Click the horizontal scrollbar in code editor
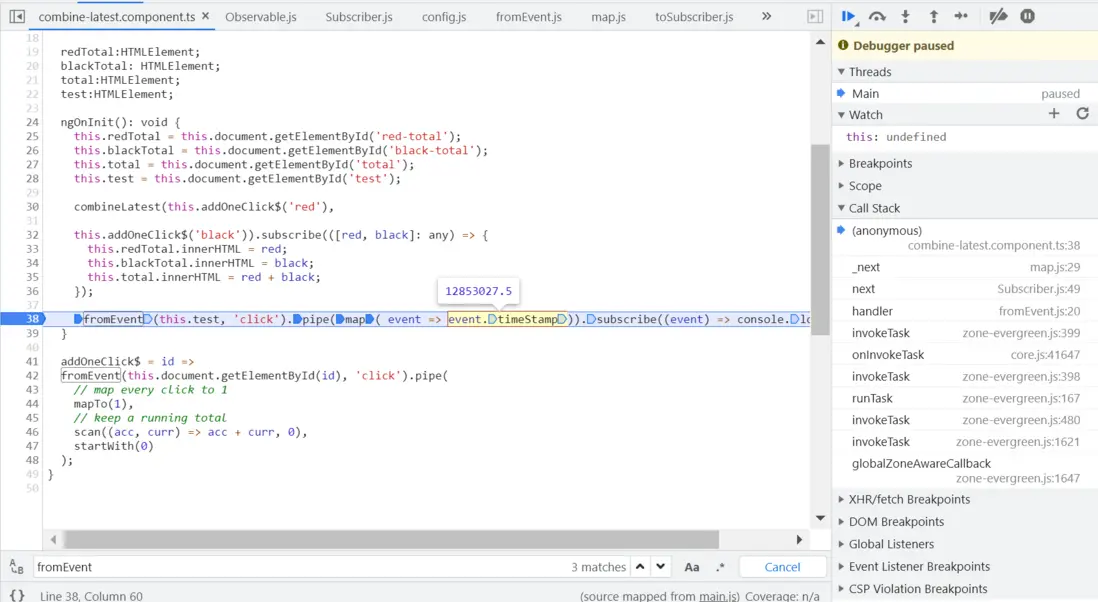This screenshot has height=602, width=1098. 390,539
